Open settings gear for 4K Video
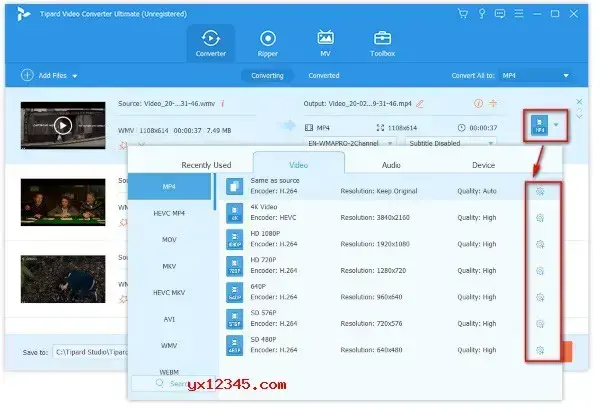 540,218
